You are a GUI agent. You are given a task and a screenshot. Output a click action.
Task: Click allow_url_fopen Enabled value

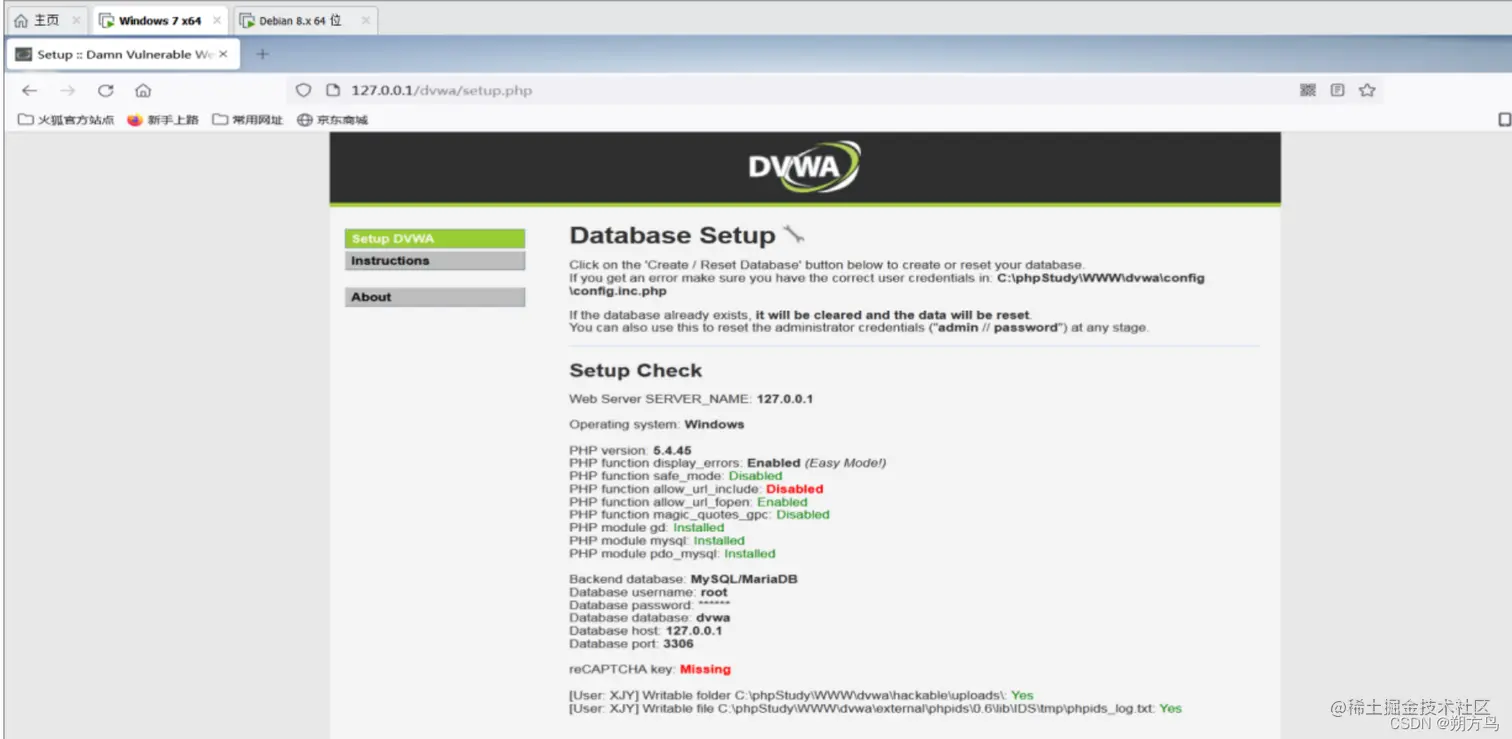pos(782,502)
